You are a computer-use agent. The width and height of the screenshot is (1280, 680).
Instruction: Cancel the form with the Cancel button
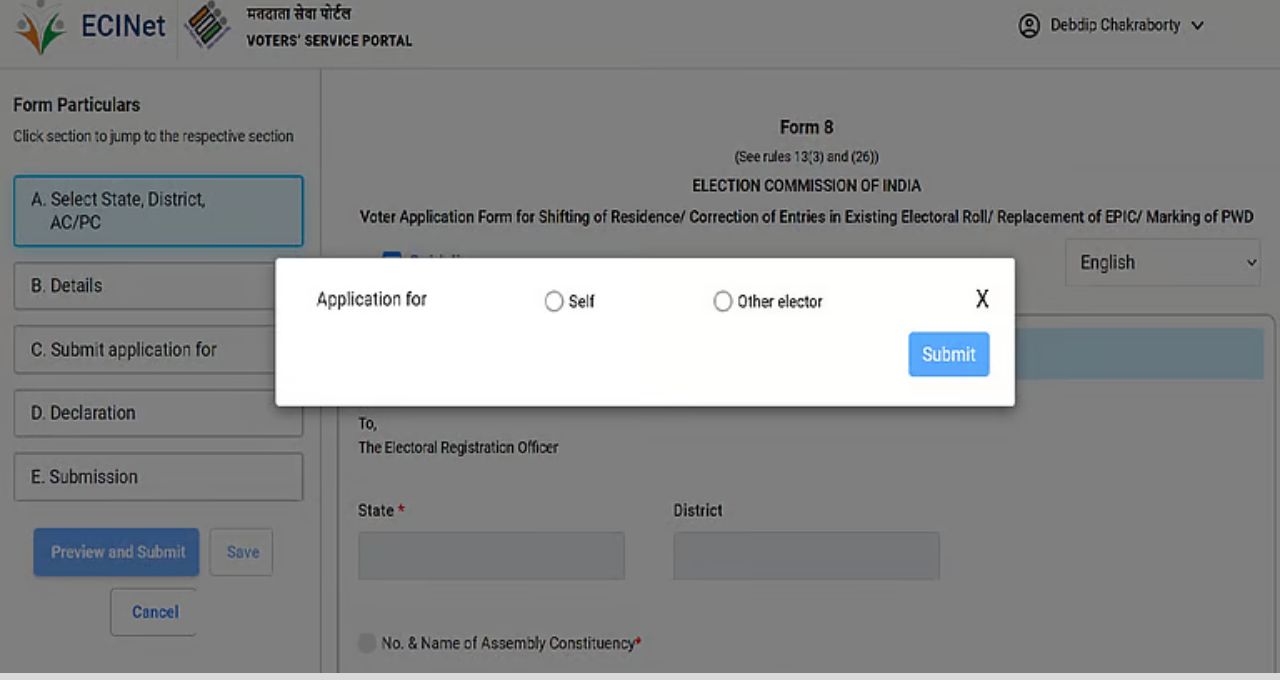155,612
